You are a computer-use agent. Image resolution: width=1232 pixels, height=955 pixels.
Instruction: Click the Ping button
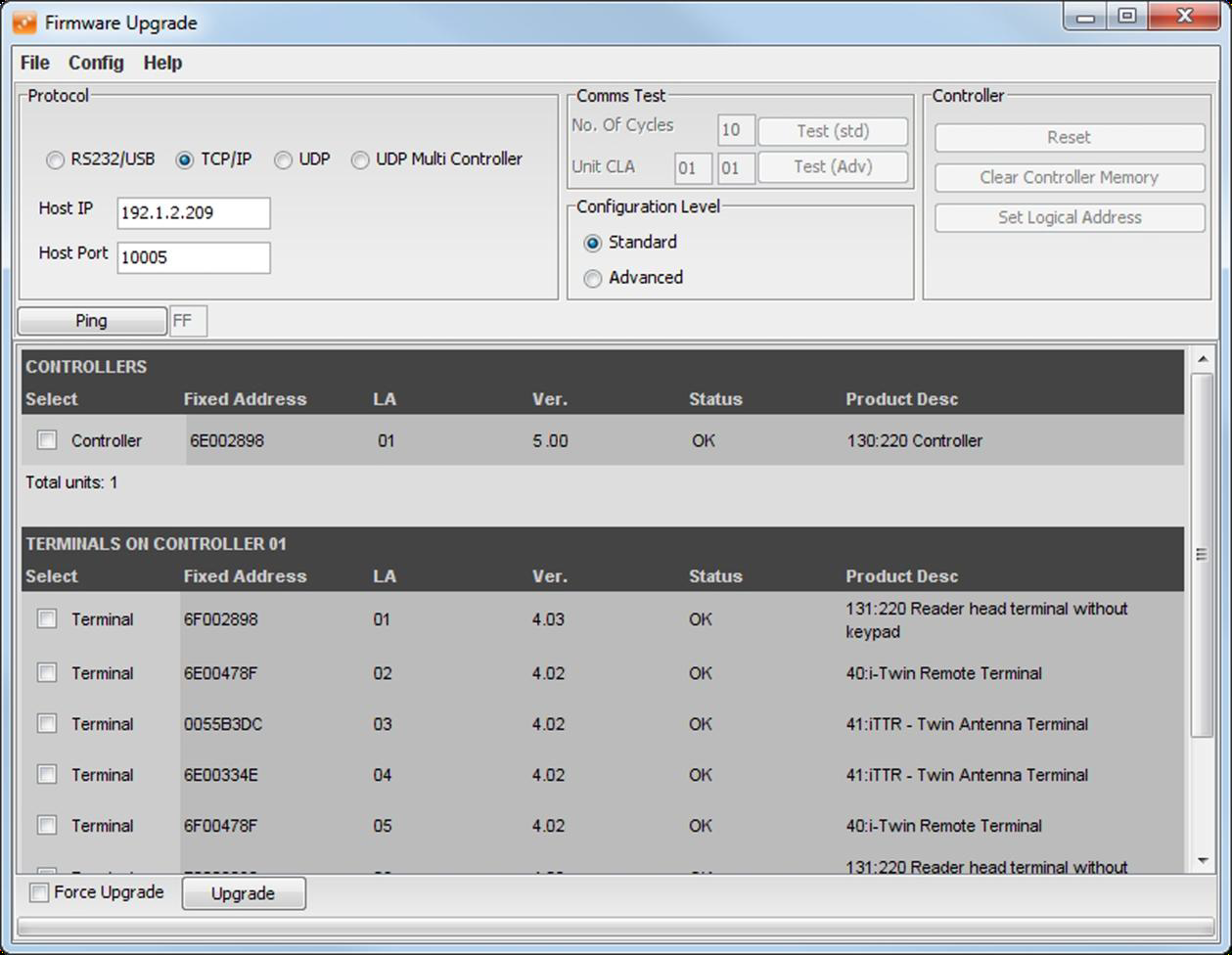(x=91, y=320)
